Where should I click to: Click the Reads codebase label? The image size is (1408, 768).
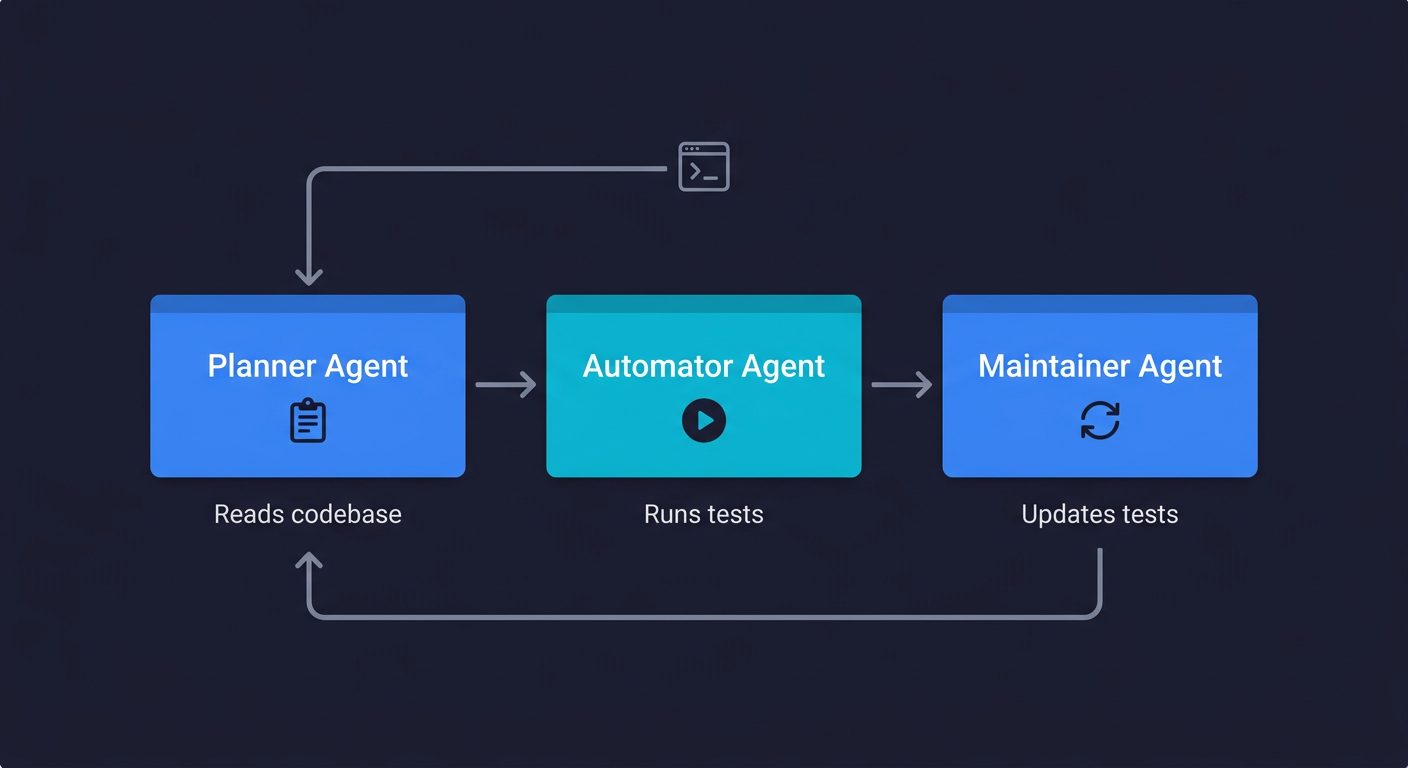308,514
